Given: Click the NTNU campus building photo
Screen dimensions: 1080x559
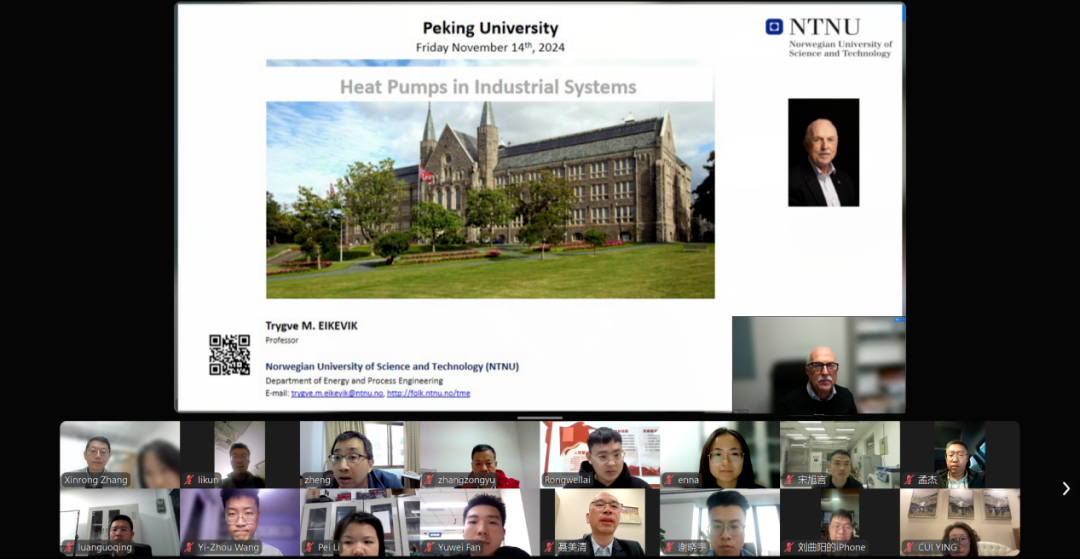Looking at the screenshot, I should pos(490,200).
